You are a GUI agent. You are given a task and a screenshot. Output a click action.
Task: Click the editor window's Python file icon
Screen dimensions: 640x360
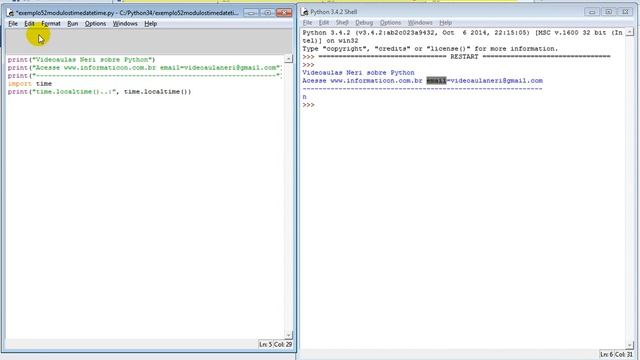[11, 13]
